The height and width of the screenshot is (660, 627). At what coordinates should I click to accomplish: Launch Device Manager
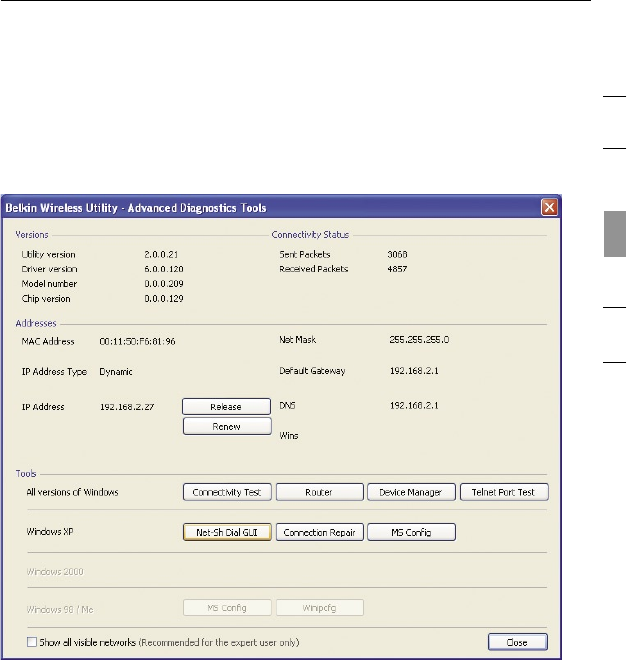pyautogui.click(x=410, y=492)
